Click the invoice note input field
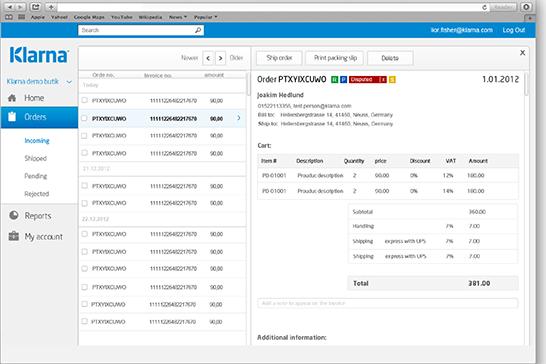Viewport: 546px width, 364px height. 388,303
